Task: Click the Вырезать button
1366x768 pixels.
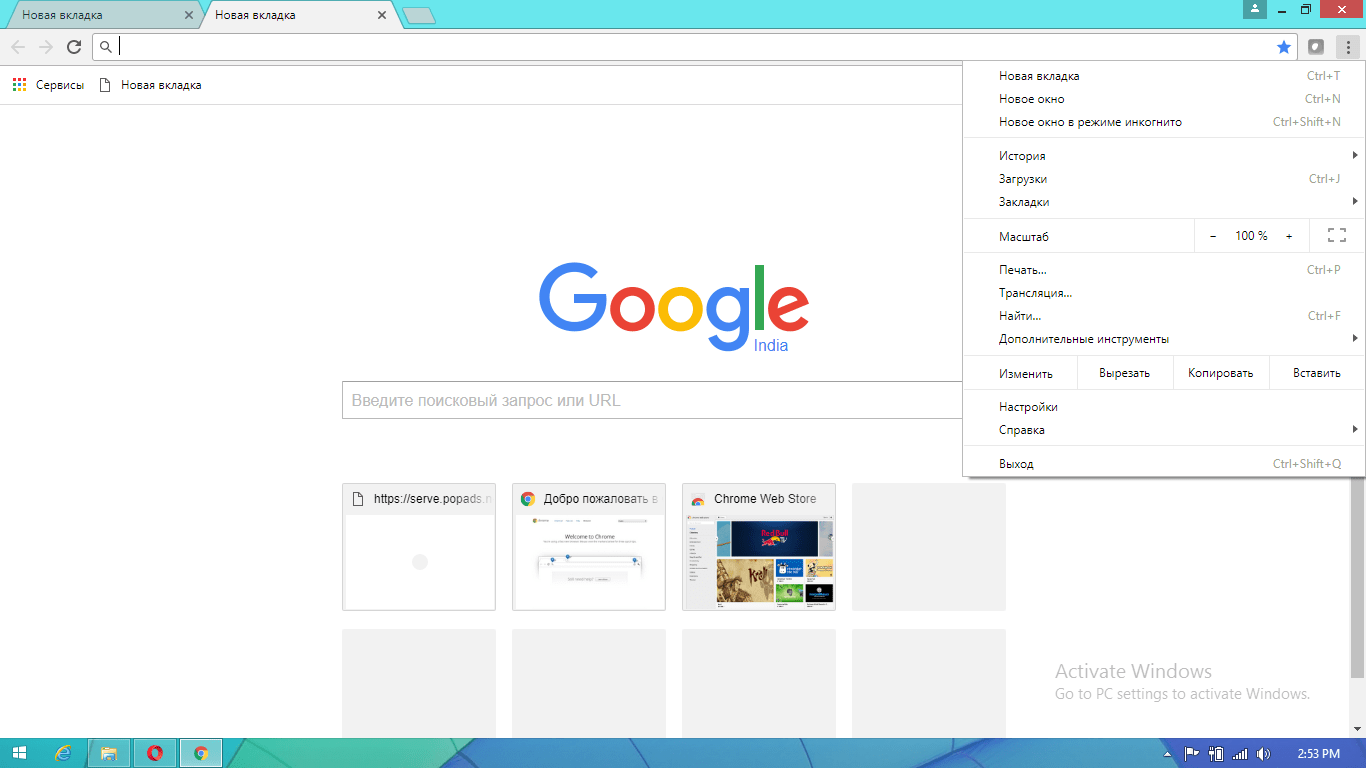Action: pos(1124,373)
